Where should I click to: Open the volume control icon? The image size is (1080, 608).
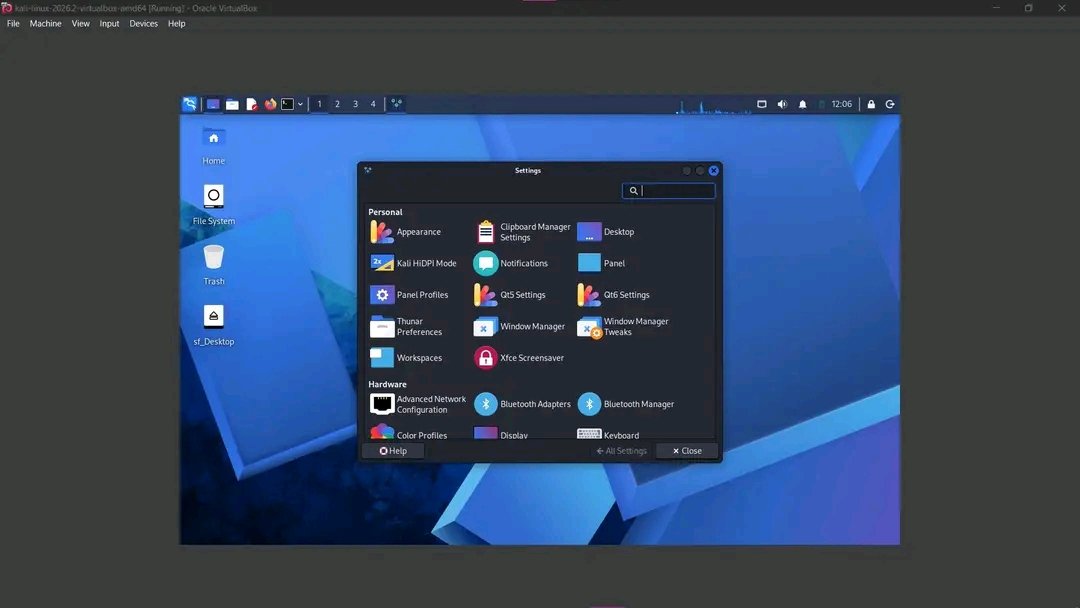pos(782,104)
